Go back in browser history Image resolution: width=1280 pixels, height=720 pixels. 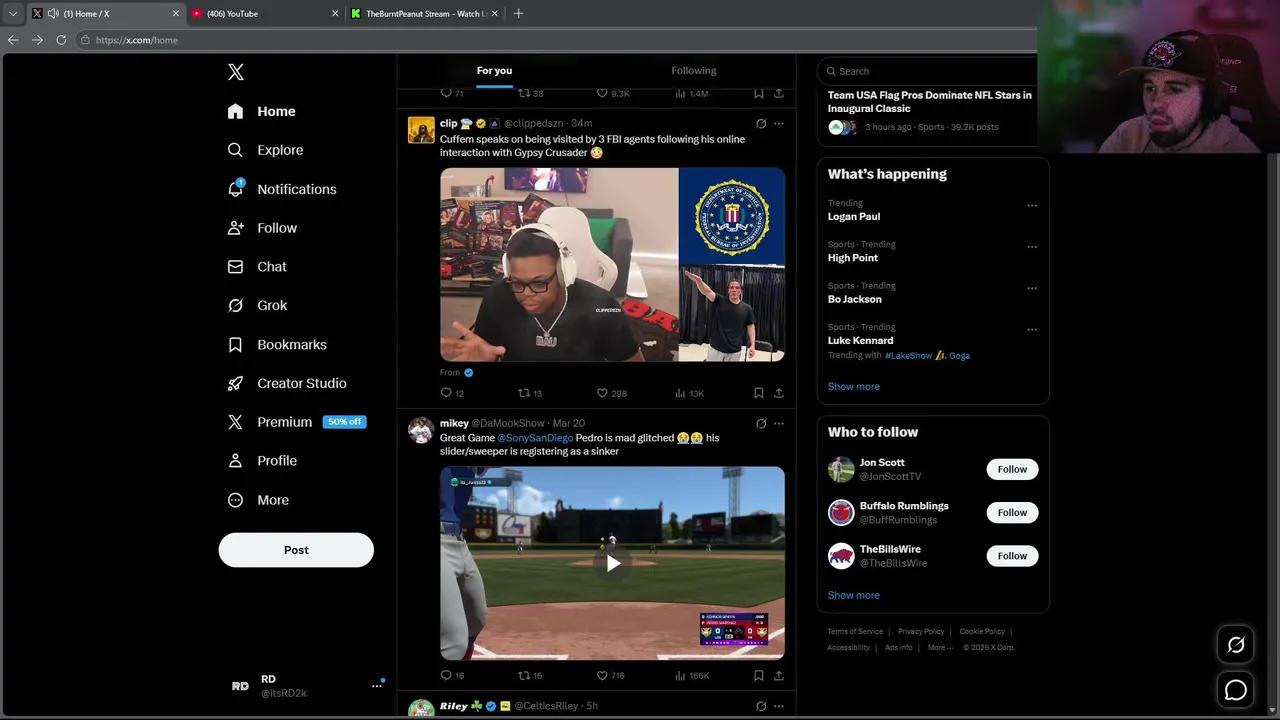pos(13,40)
